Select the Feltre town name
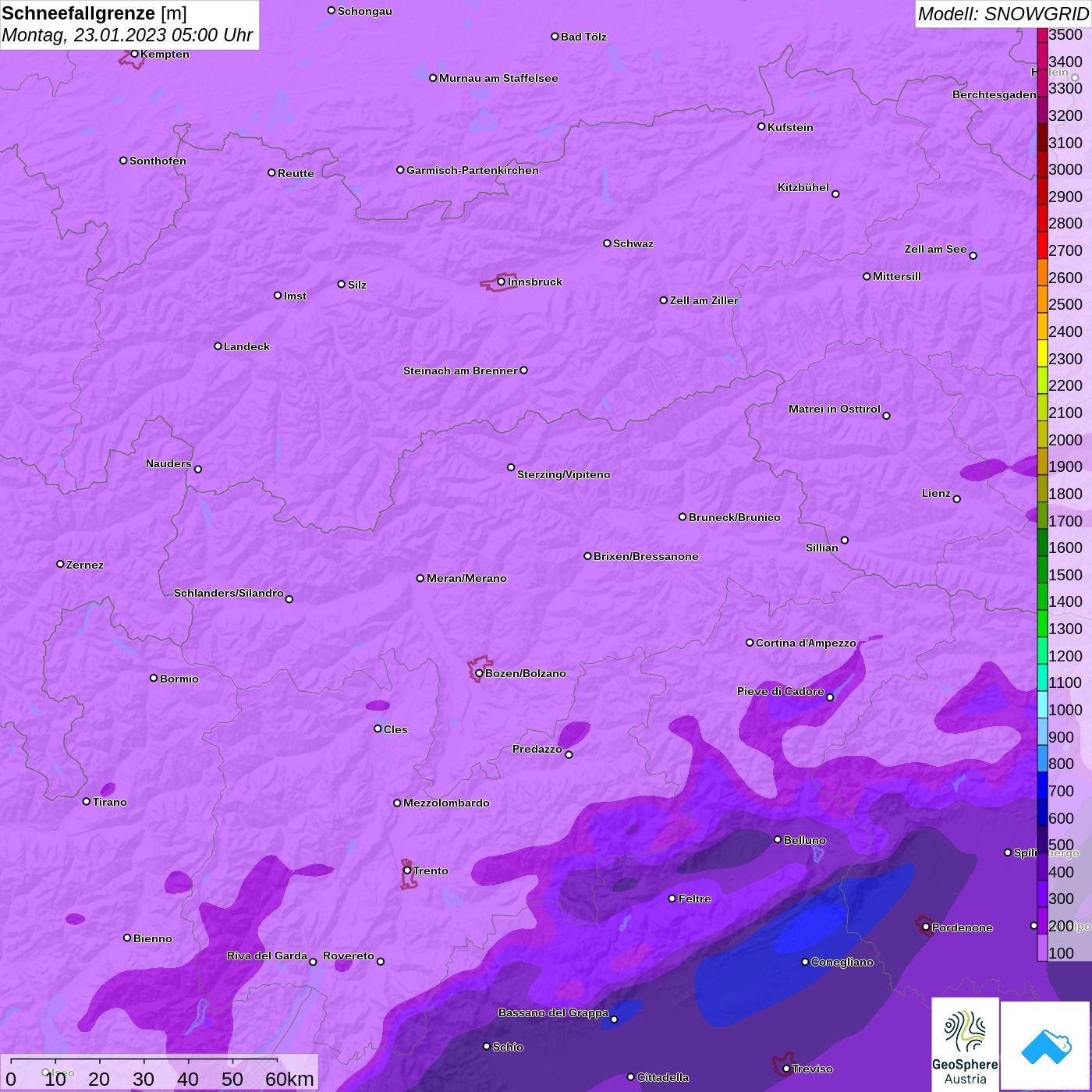The image size is (1092, 1092). coord(695,899)
